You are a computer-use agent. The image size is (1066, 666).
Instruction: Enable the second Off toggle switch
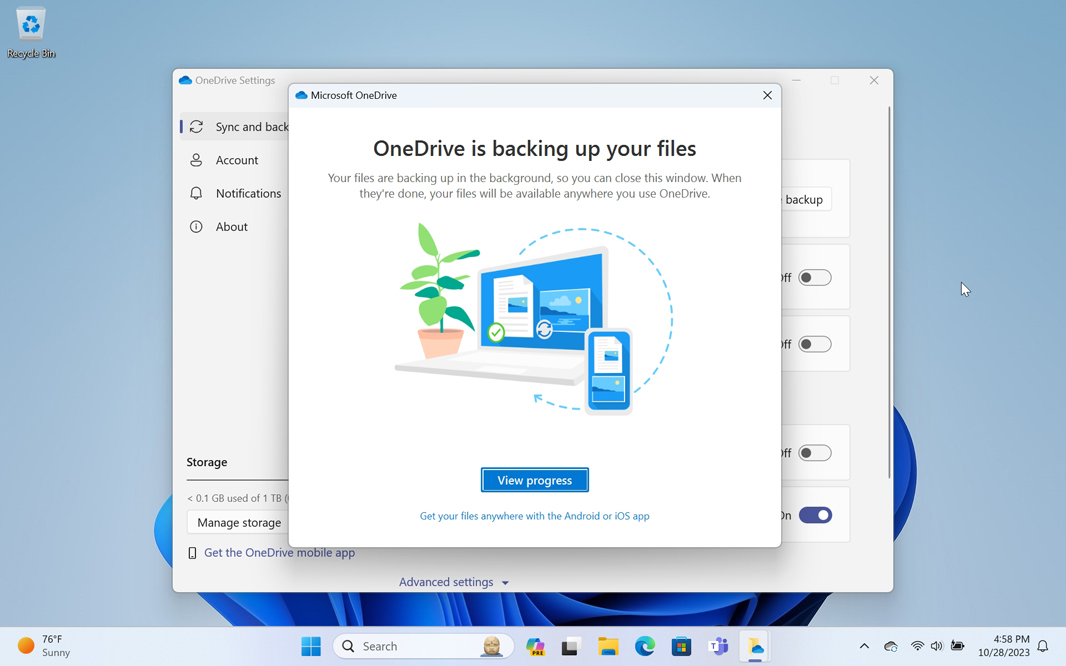point(815,344)
